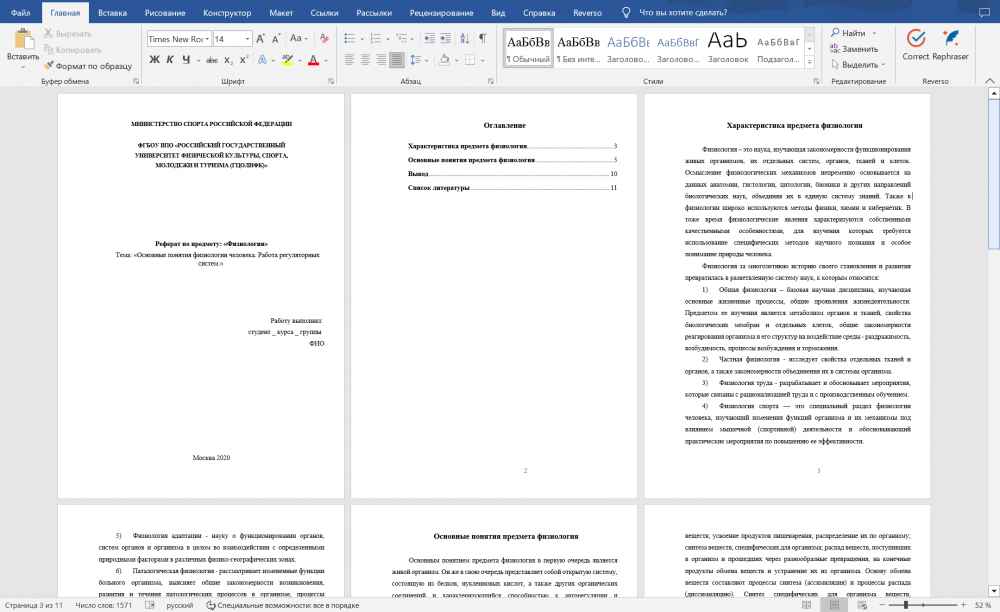Expand the Styles gallery more arrow
This screenshot has width=1000, height=612.
tap(809, 62)
